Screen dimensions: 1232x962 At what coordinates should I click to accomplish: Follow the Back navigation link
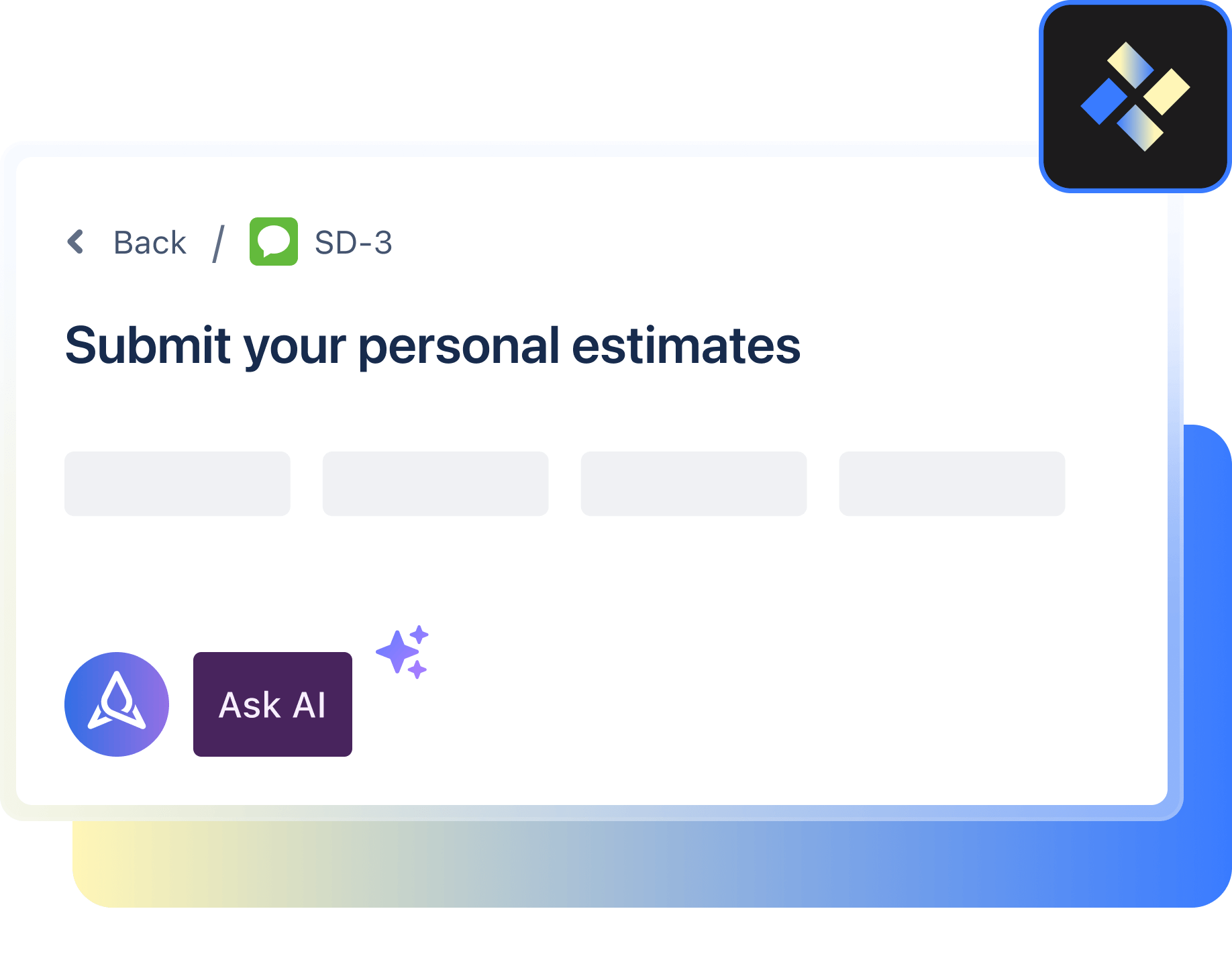click(150, 242)
